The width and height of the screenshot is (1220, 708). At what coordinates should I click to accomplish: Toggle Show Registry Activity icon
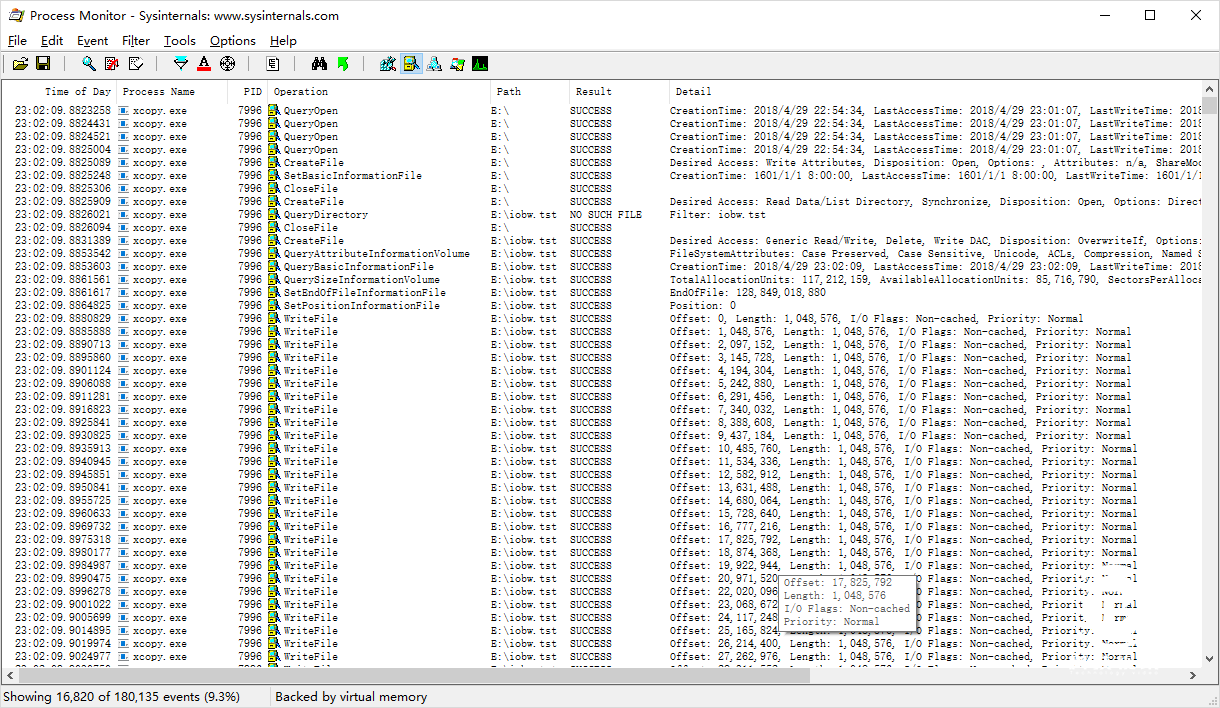pos(388,64)
